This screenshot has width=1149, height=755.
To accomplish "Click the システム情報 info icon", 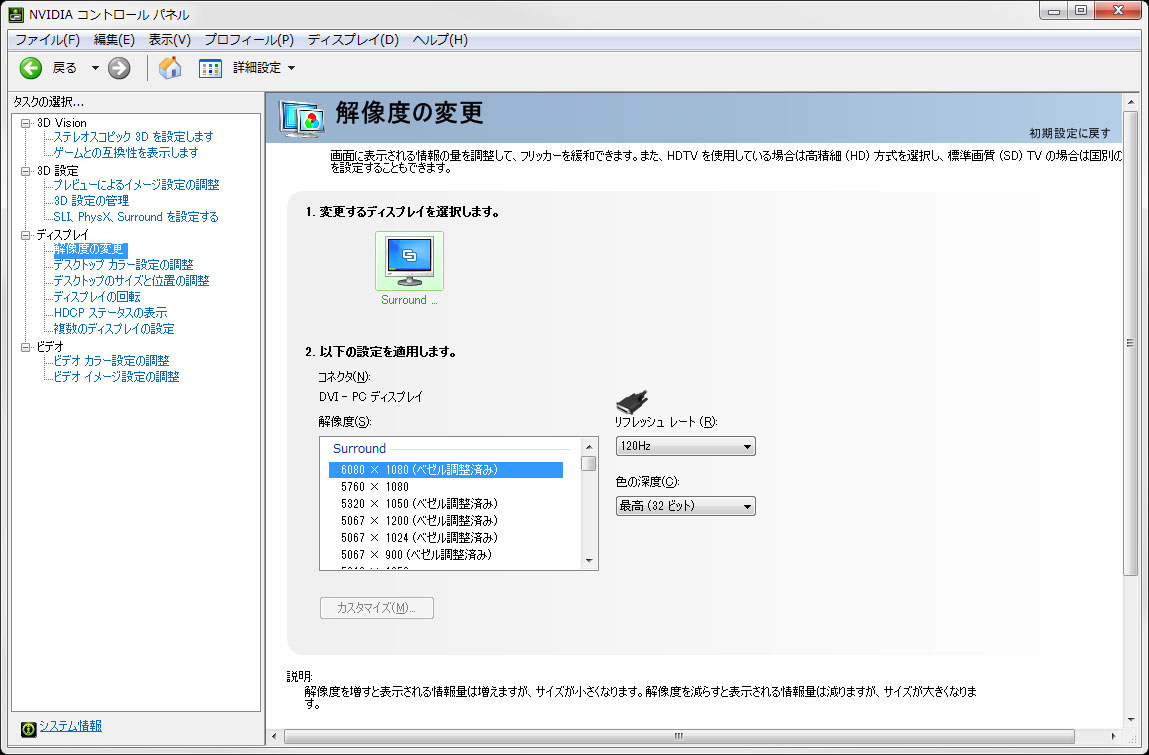I will coord(28,729).
